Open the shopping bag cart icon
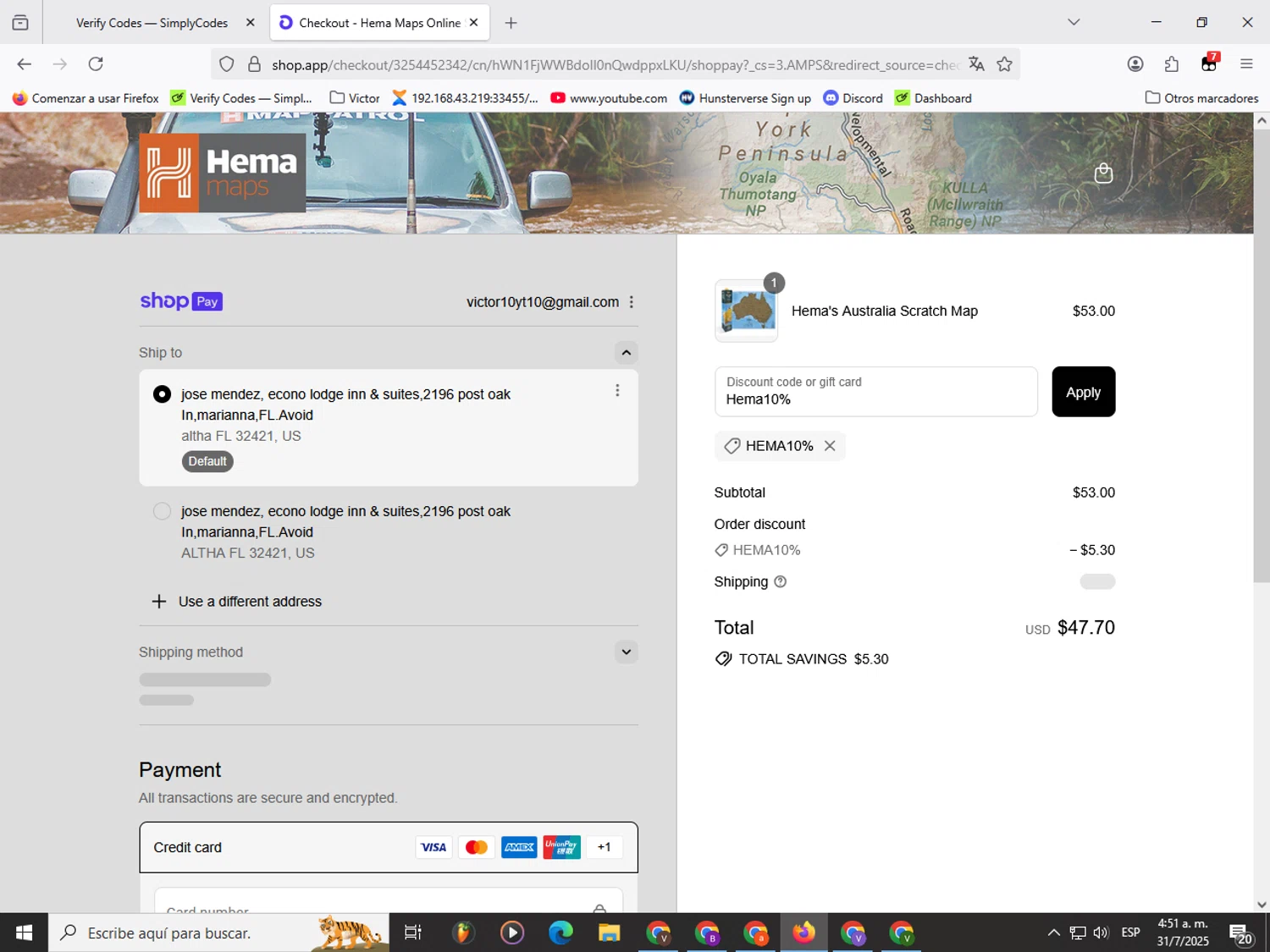 click(1103, 173)
